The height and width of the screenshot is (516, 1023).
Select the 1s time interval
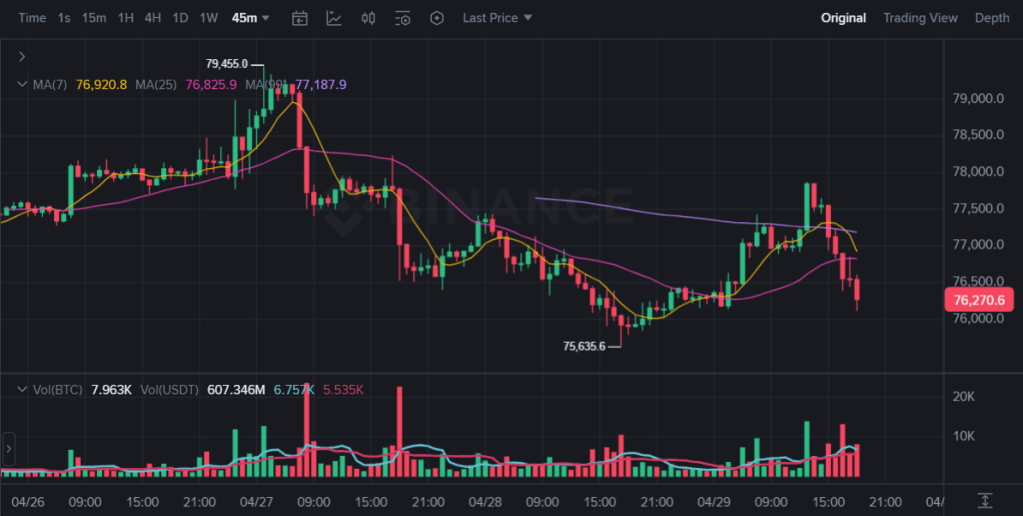pos(64,18)
